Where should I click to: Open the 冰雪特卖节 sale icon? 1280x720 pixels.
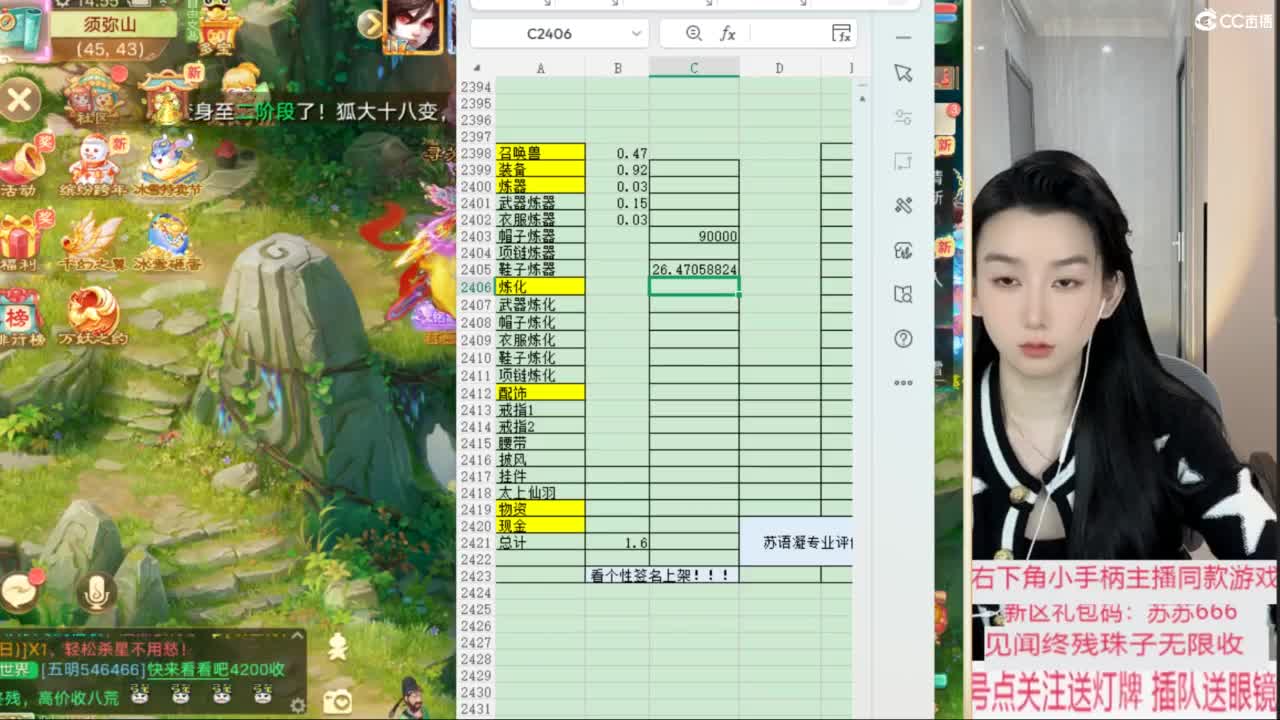pyautogui.click(x=167, y=165)
